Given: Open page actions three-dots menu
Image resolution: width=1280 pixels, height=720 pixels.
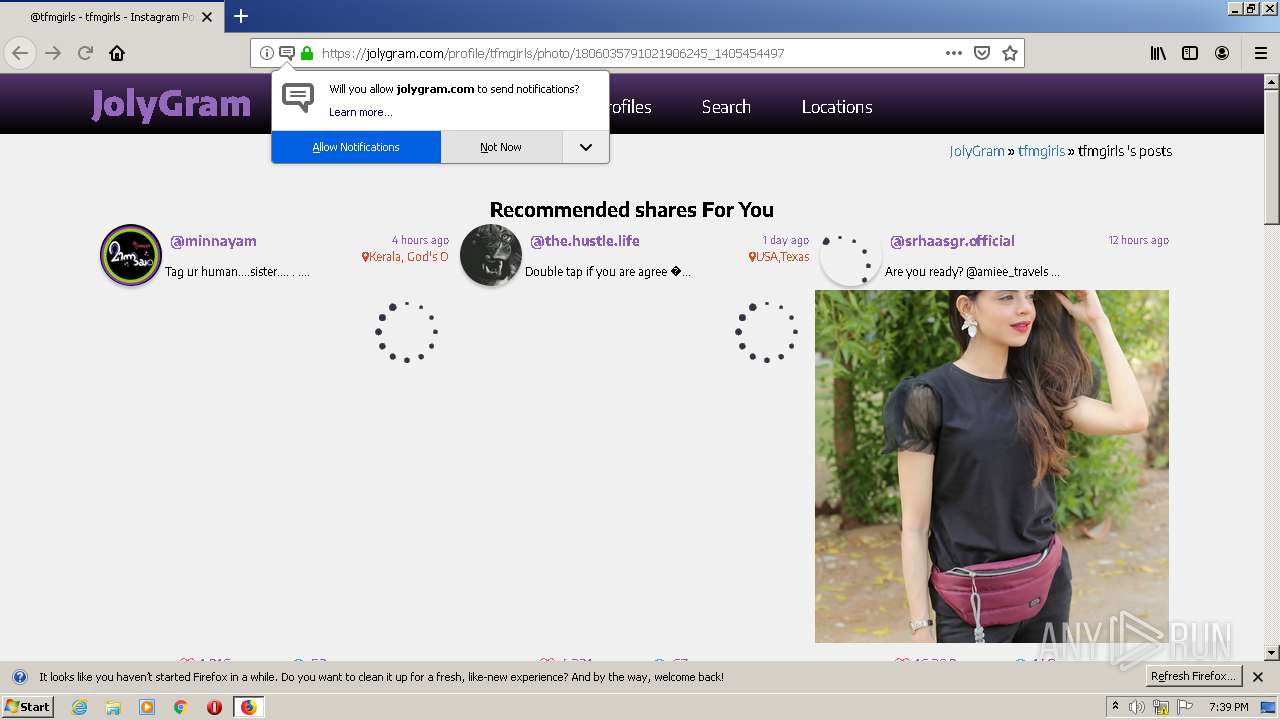Looking at the screenshot, I should [954, 53].
